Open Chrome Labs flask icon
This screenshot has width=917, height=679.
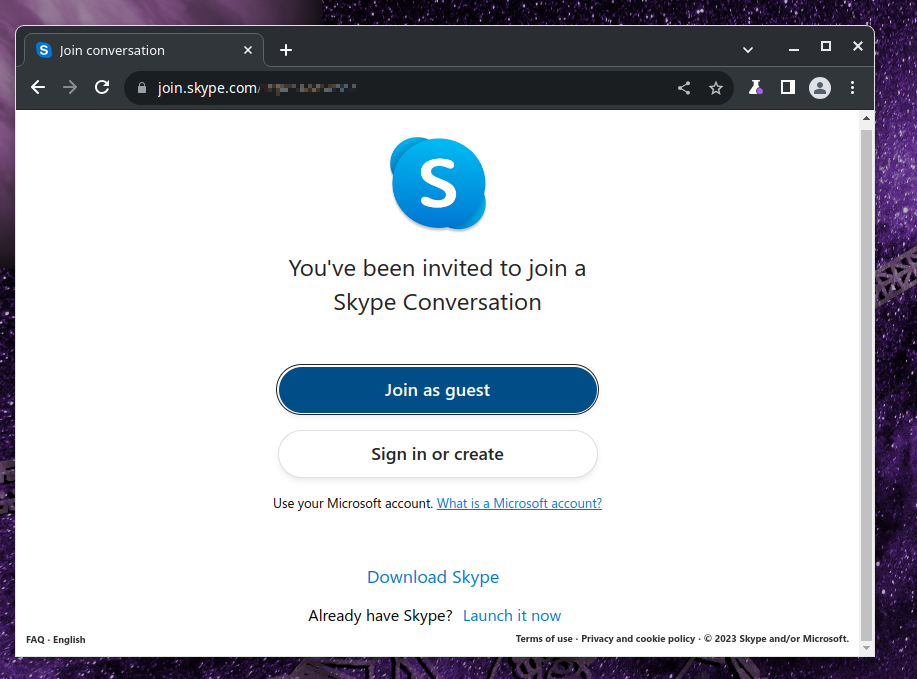click(756, 88)
